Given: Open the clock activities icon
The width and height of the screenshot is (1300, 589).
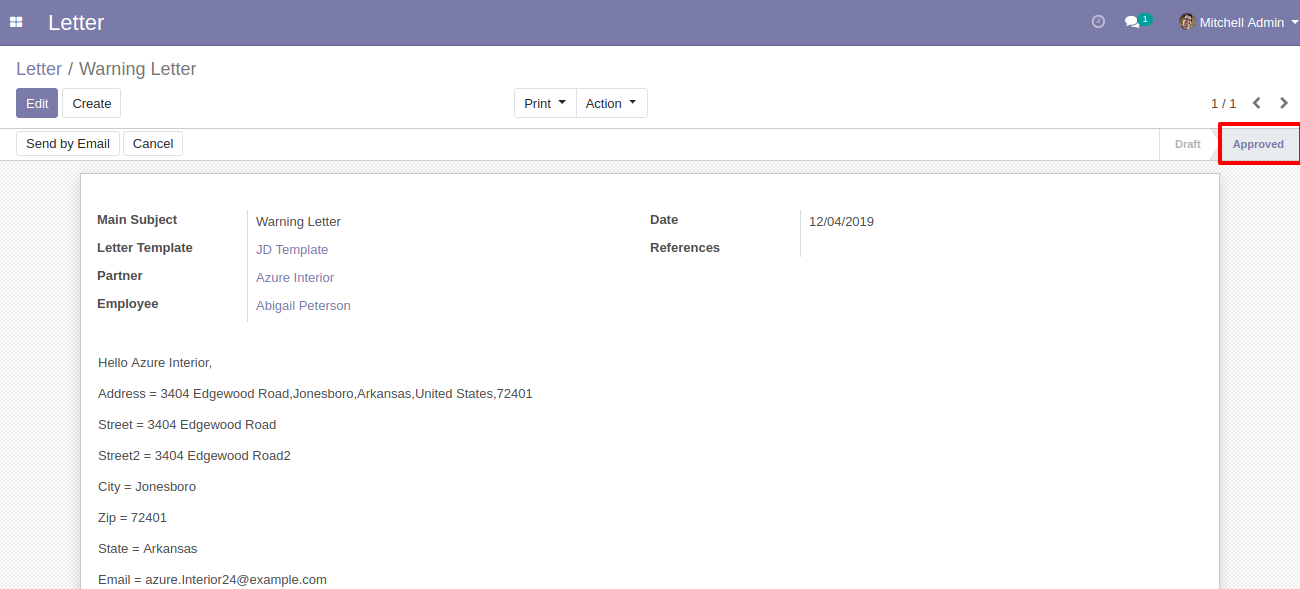Looking at the screenshot, I should (x=1098, y=22).
